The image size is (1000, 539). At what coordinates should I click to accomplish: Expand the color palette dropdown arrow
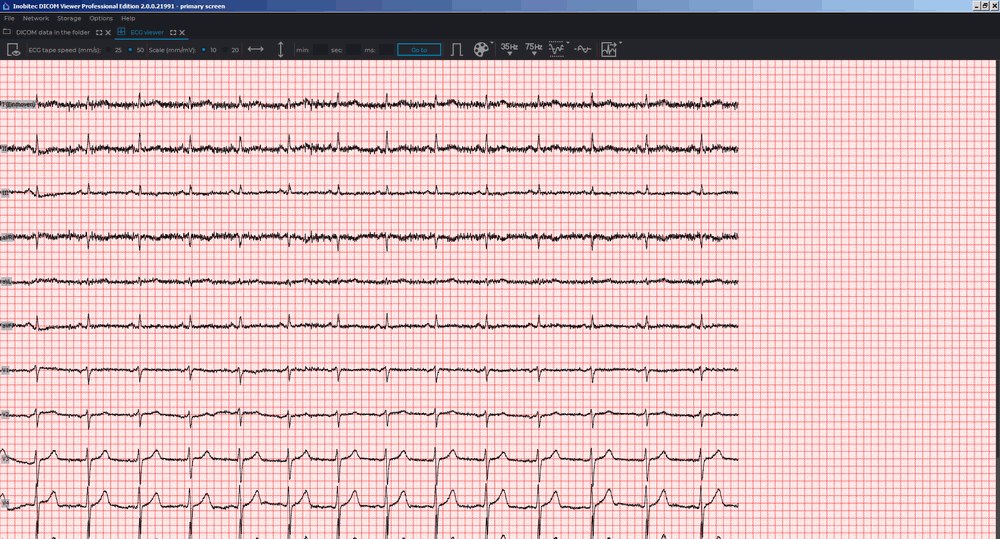pyautogui.click(x=492, y=44)
